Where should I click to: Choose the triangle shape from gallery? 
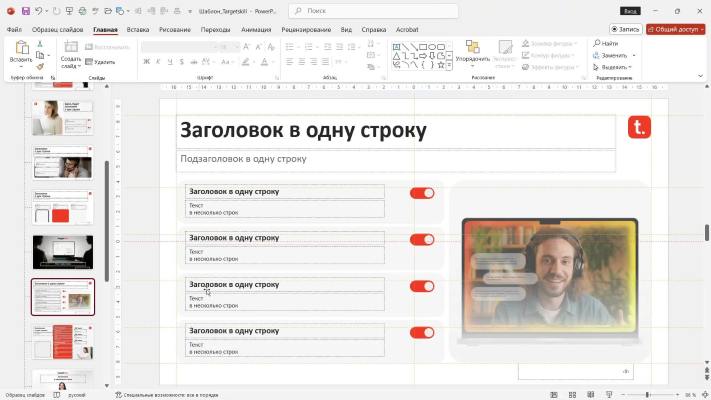(396, 56)
